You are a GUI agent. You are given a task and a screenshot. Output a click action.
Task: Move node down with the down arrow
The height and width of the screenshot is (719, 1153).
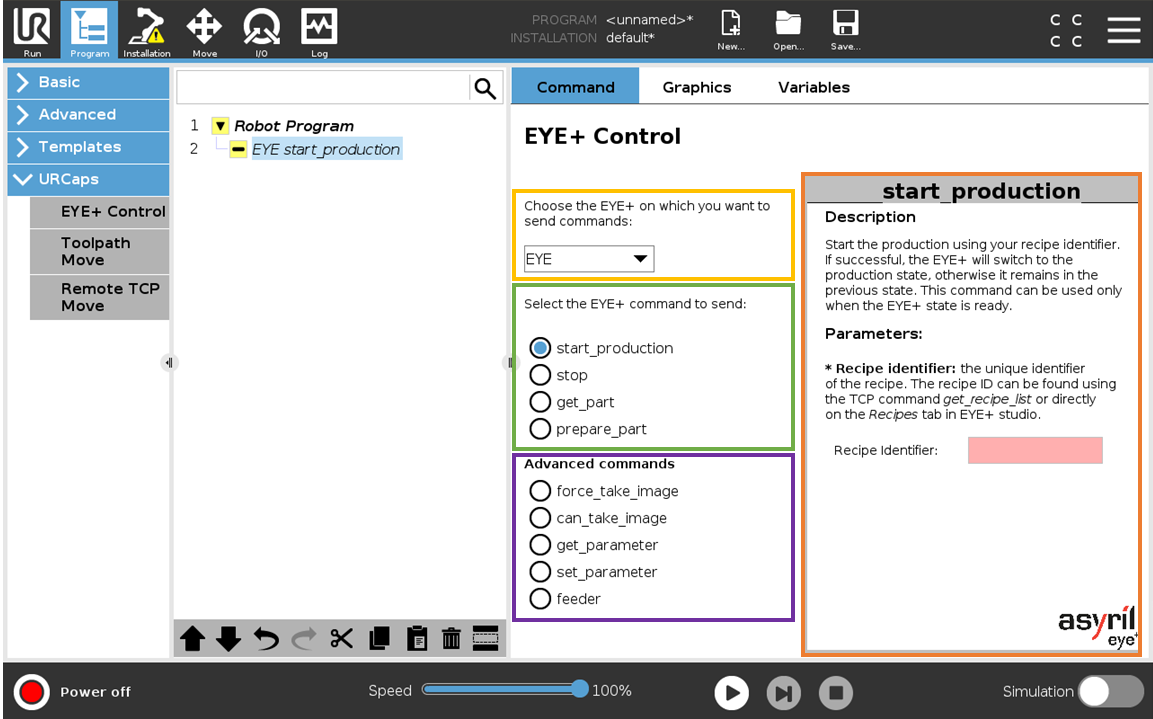pyautogui.click(x=229, y=638)
